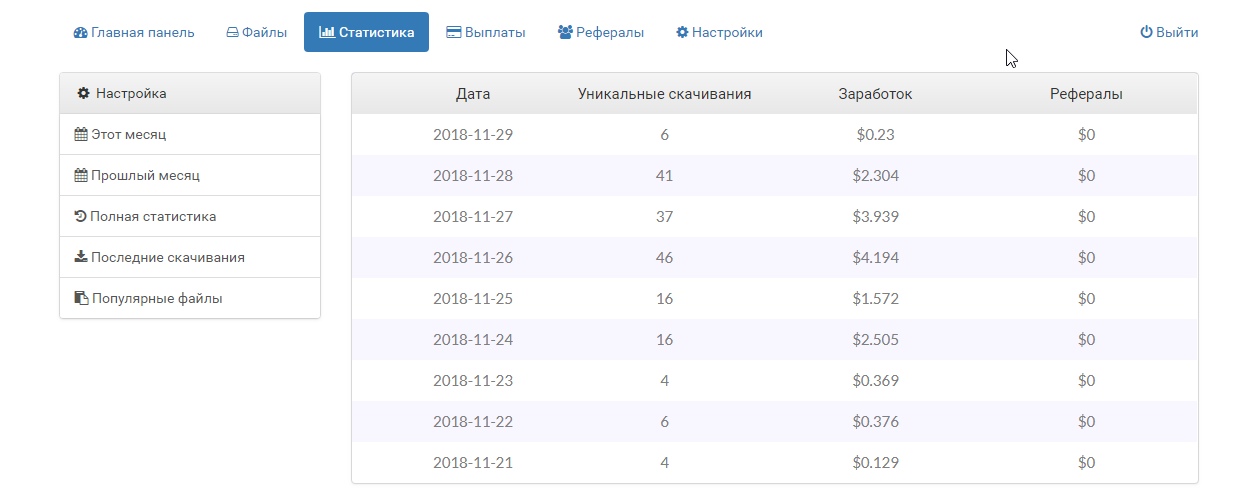Click the users icon next to Рефералы
The height and width of the screenshot is (496, 1235).
click(565, 33)
